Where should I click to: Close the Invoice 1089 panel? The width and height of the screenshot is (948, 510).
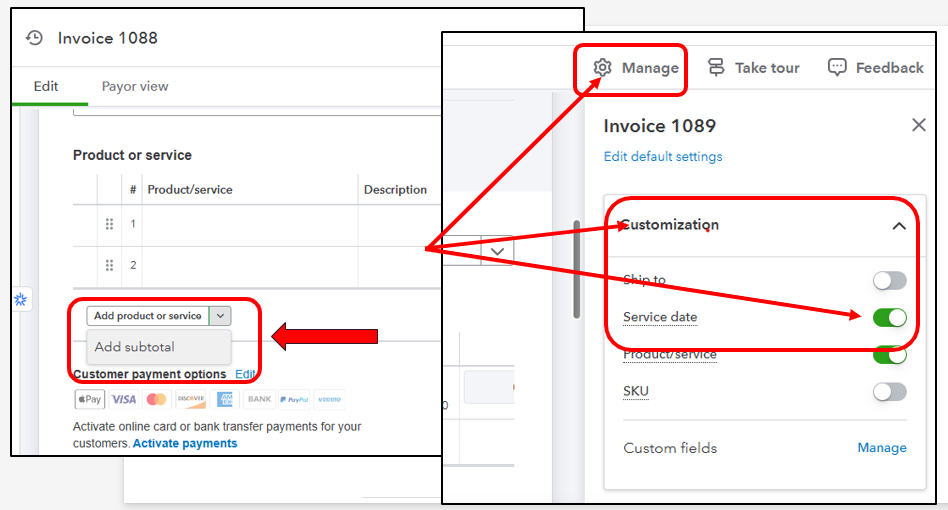[918, 125]
